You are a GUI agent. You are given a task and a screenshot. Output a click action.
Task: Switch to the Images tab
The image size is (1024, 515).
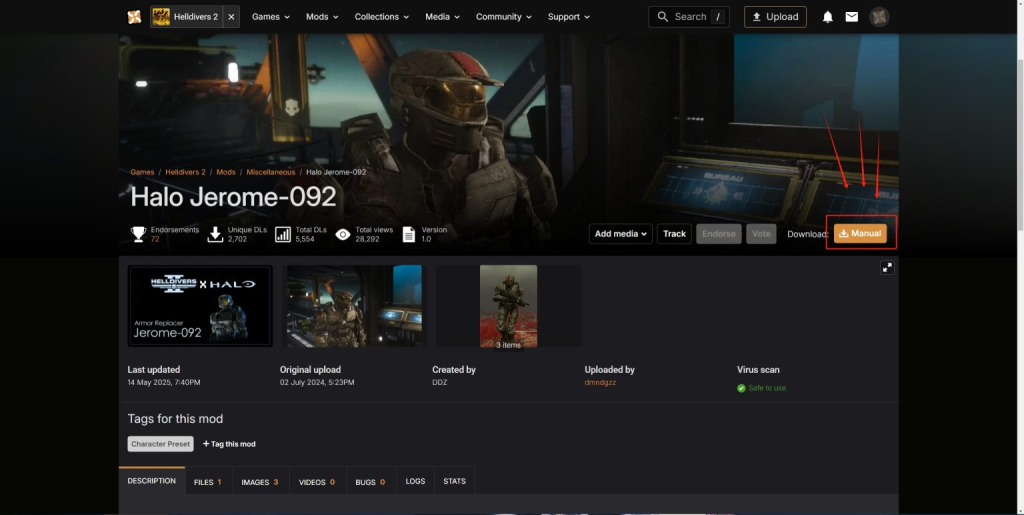point(260,482)
